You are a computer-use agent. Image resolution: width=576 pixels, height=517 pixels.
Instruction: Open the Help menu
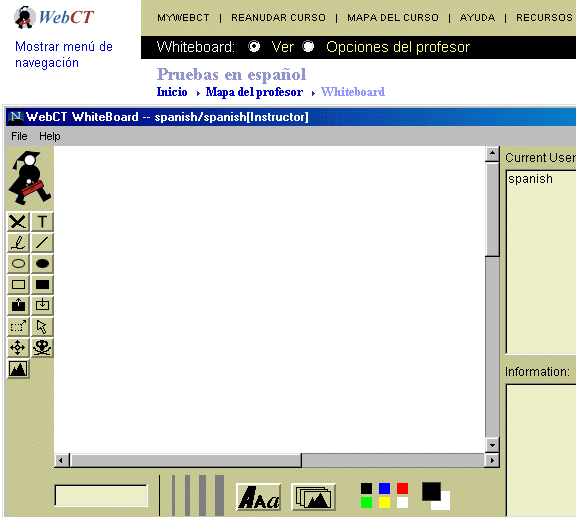[50, 136]
